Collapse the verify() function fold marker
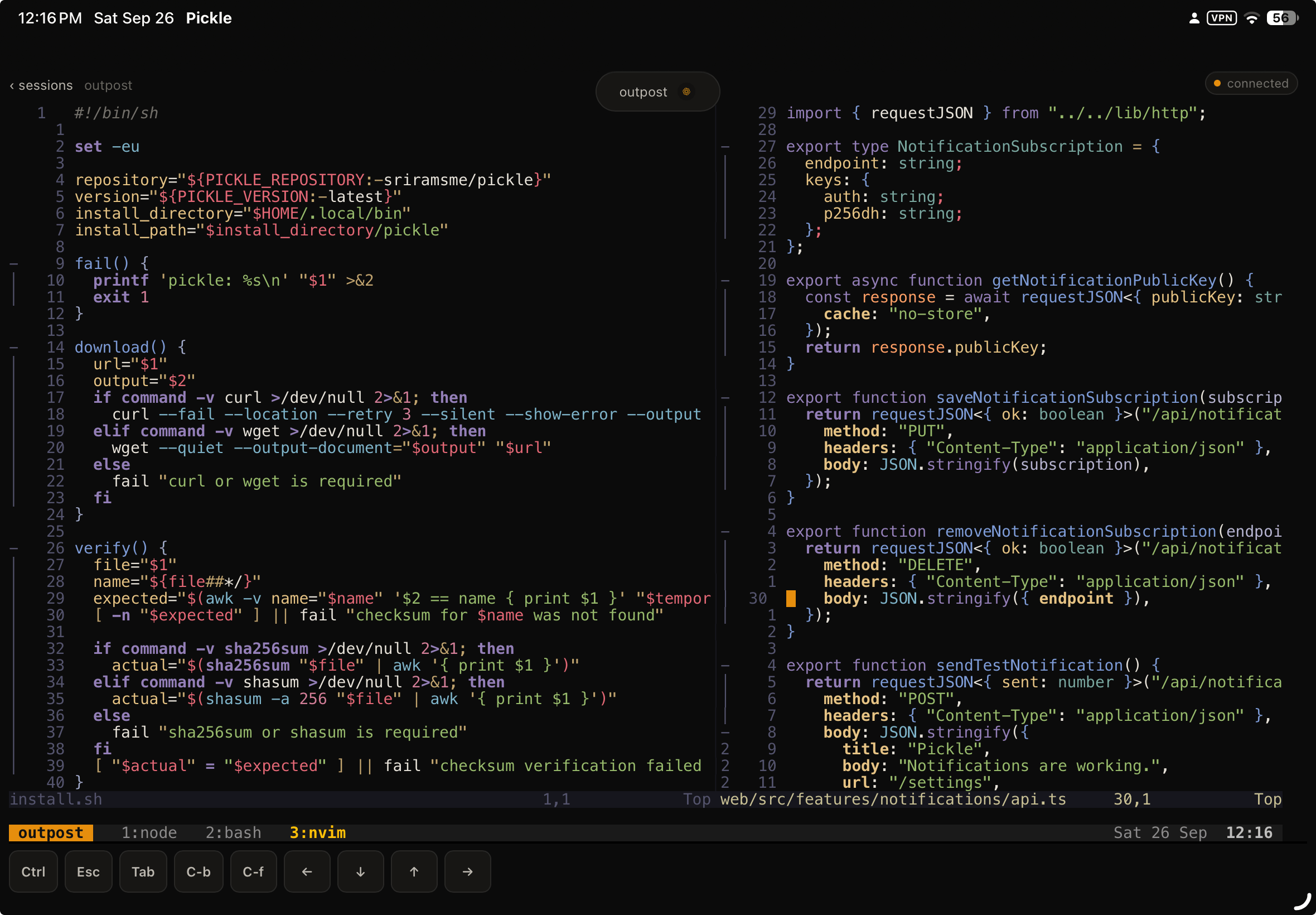This screenshot has width=1316, height=915. point(14,548)
